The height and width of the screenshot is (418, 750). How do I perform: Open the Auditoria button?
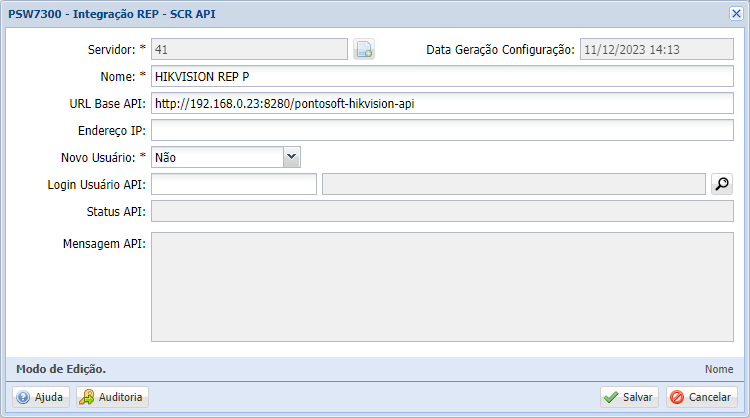(112, 397)
